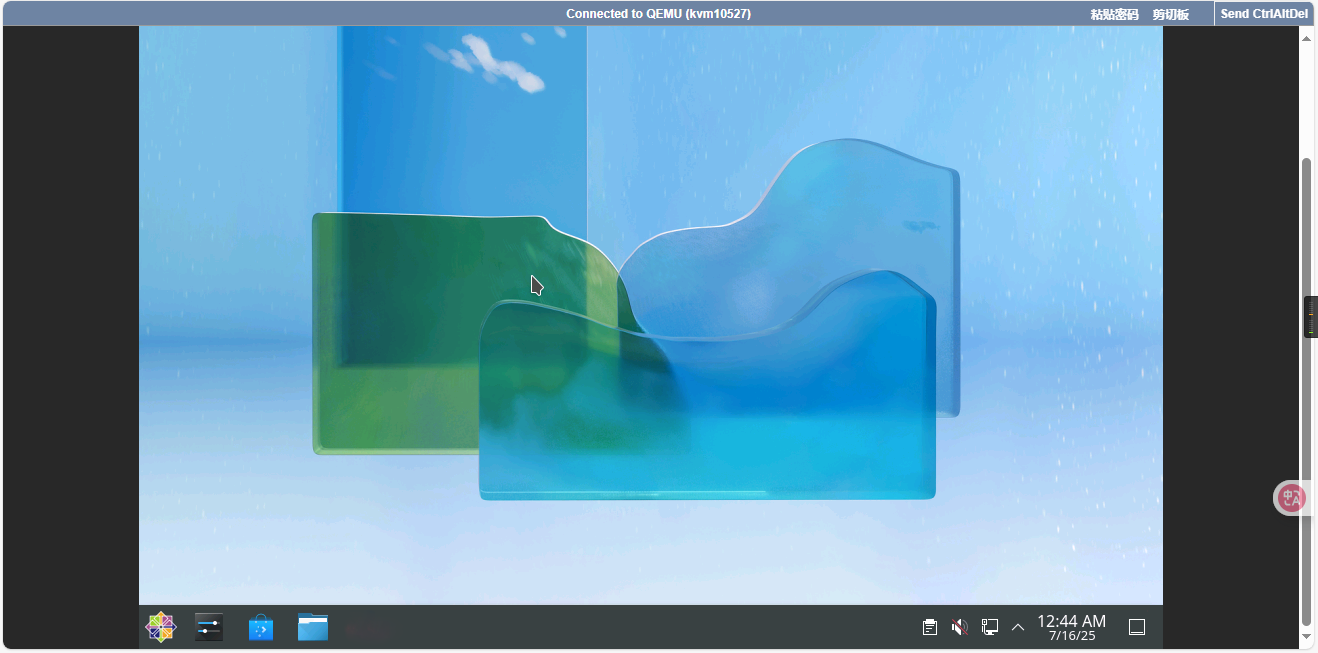Expand hidden system tray icons
The height and width of the screenshot is (653, 1318).
click(1018, 627)
